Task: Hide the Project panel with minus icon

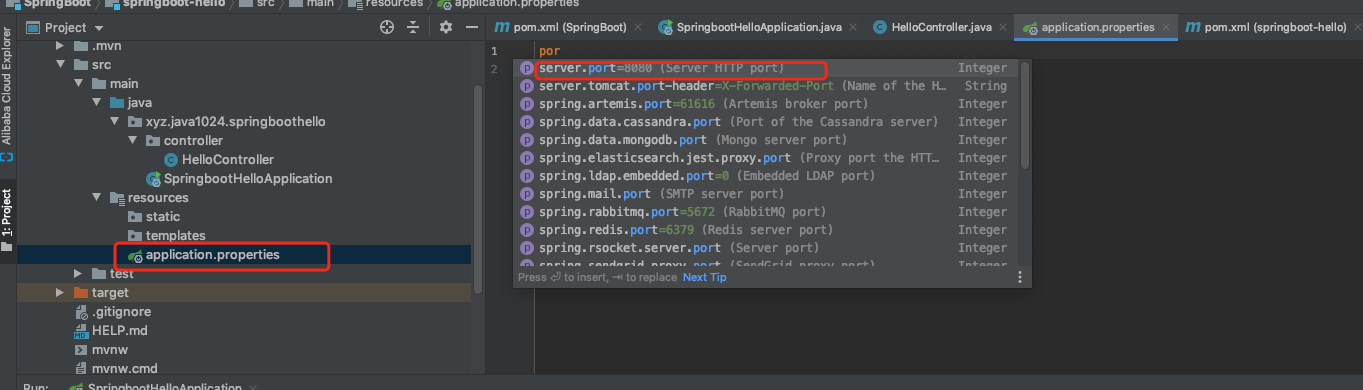Action: tap(471, 27)
